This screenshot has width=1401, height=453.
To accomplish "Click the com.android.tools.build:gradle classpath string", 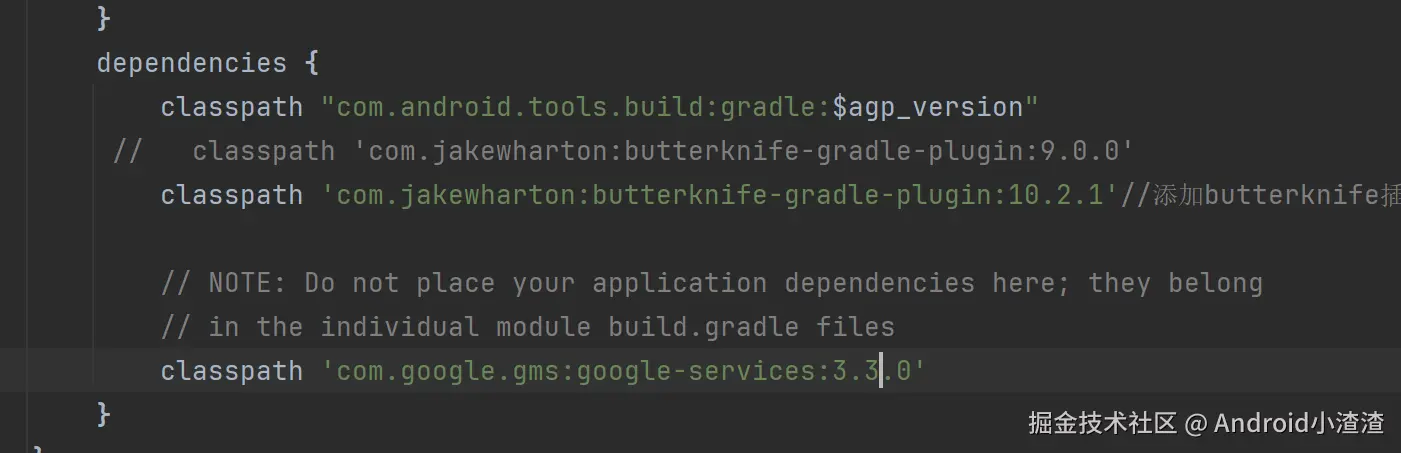I will (680, 107).
